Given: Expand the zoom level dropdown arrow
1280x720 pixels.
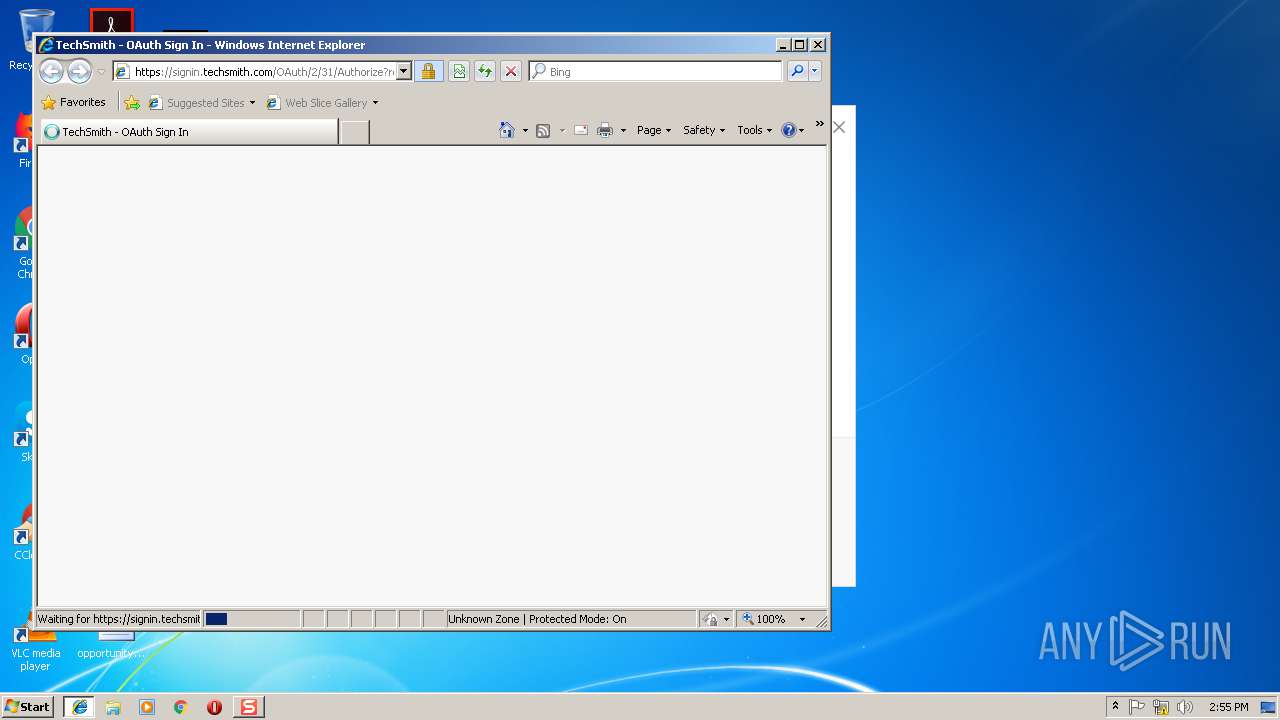Looking at the screenshot, I should click(x=802, y=619).
